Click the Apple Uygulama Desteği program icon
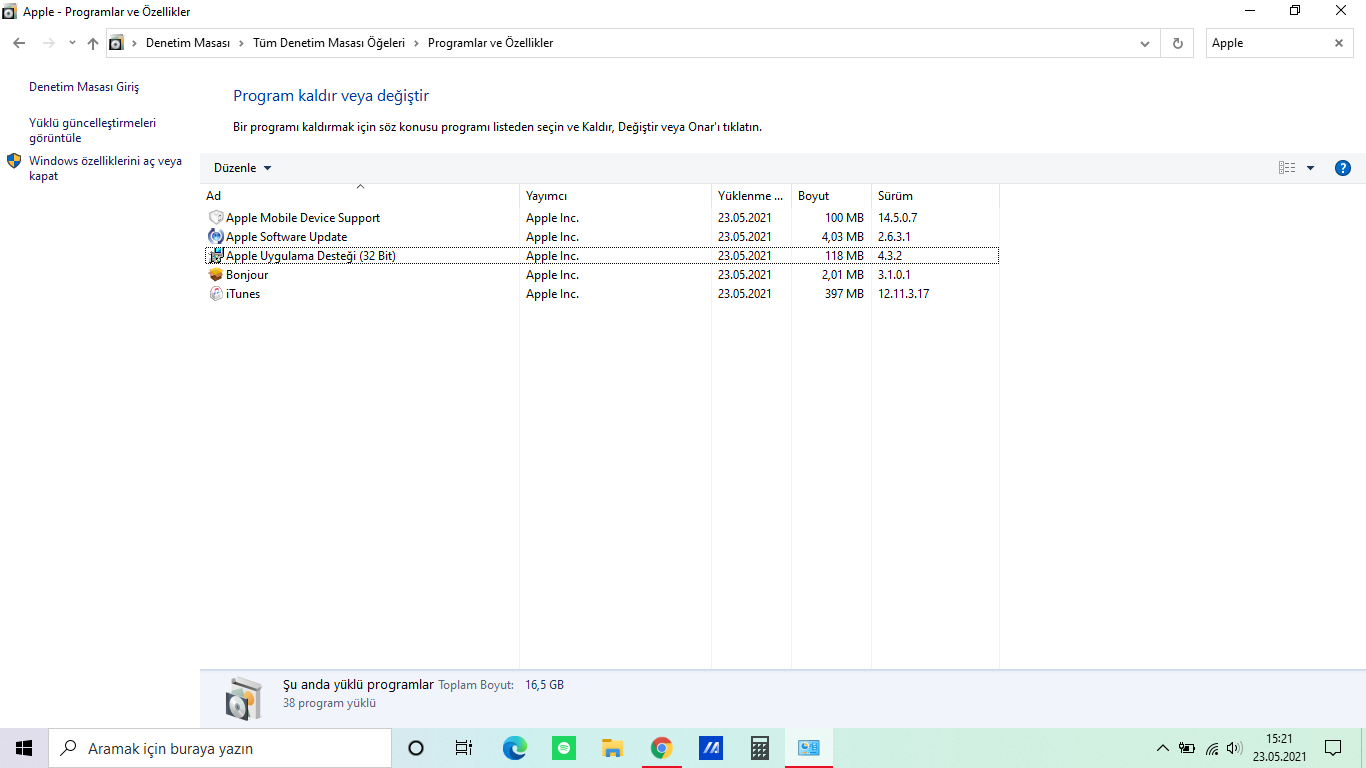 pos(215,256)
